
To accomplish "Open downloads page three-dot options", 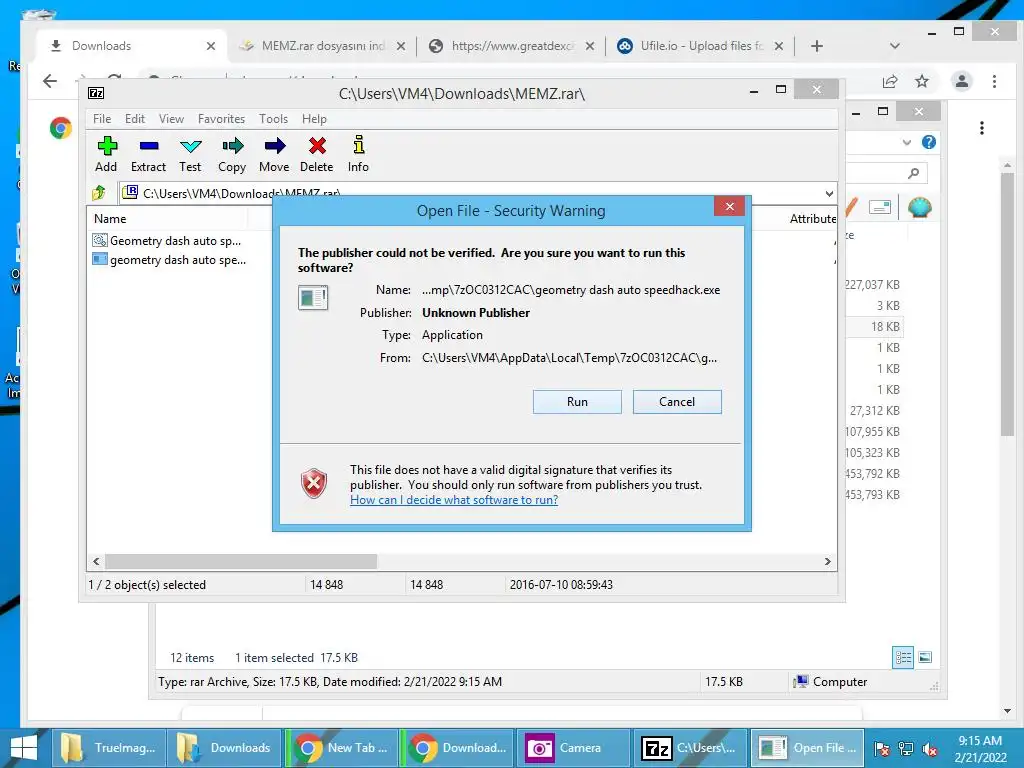I will click(982, 128).
